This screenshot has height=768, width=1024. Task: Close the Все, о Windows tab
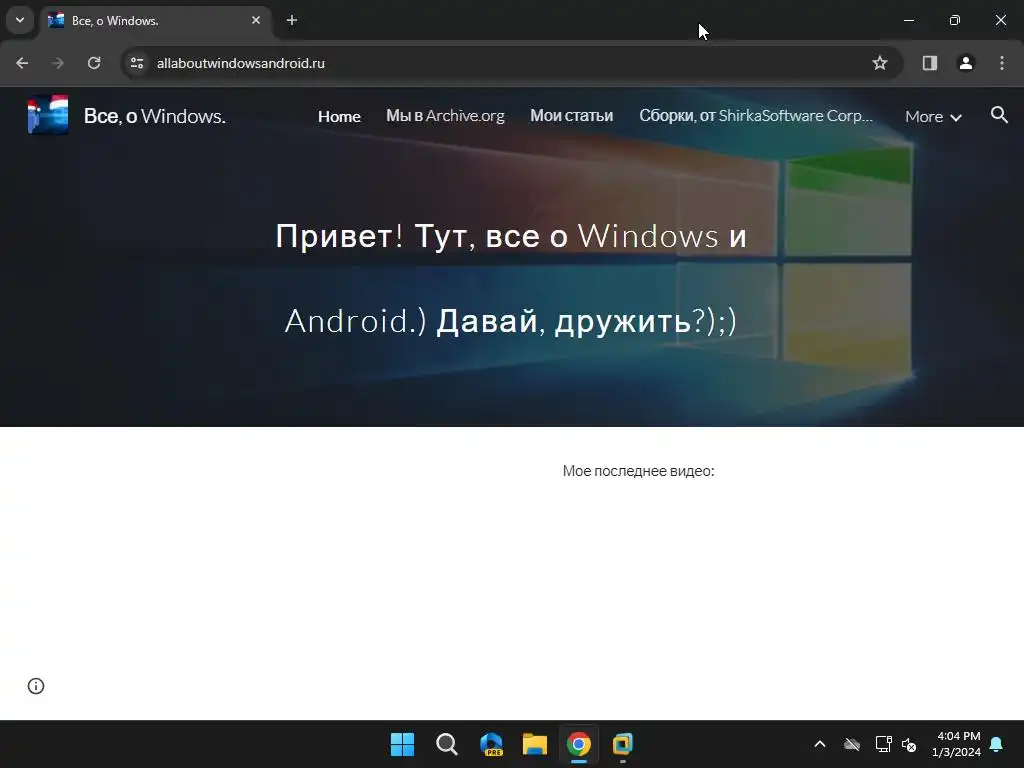tap(256, 20)
